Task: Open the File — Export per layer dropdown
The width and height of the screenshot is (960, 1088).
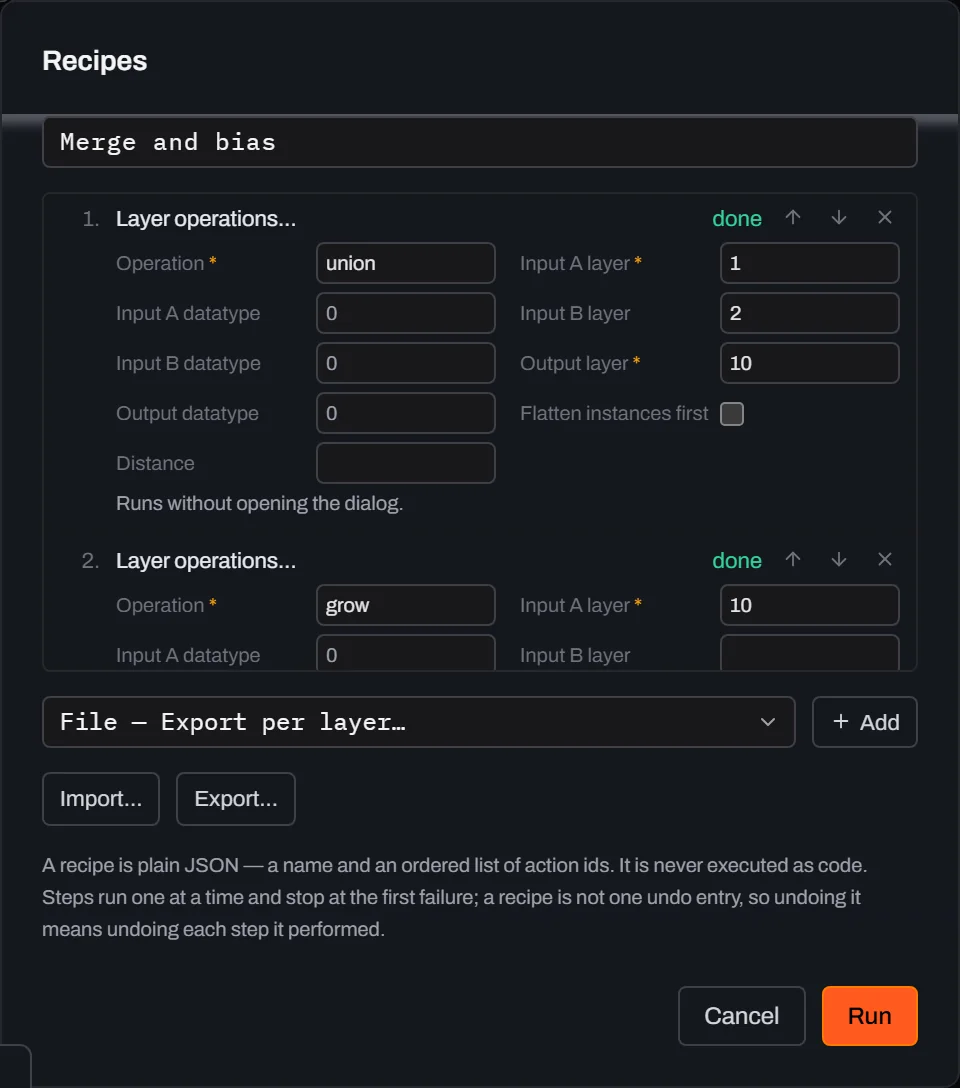Action: [x=418, y=722]
